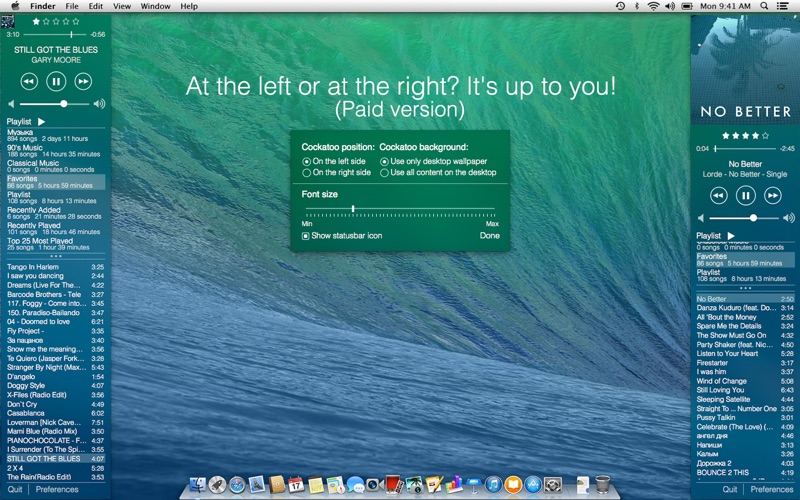Click the Wi-Fi status icon
The height and width of the screenshot is (500, 800).
(653, 6)
